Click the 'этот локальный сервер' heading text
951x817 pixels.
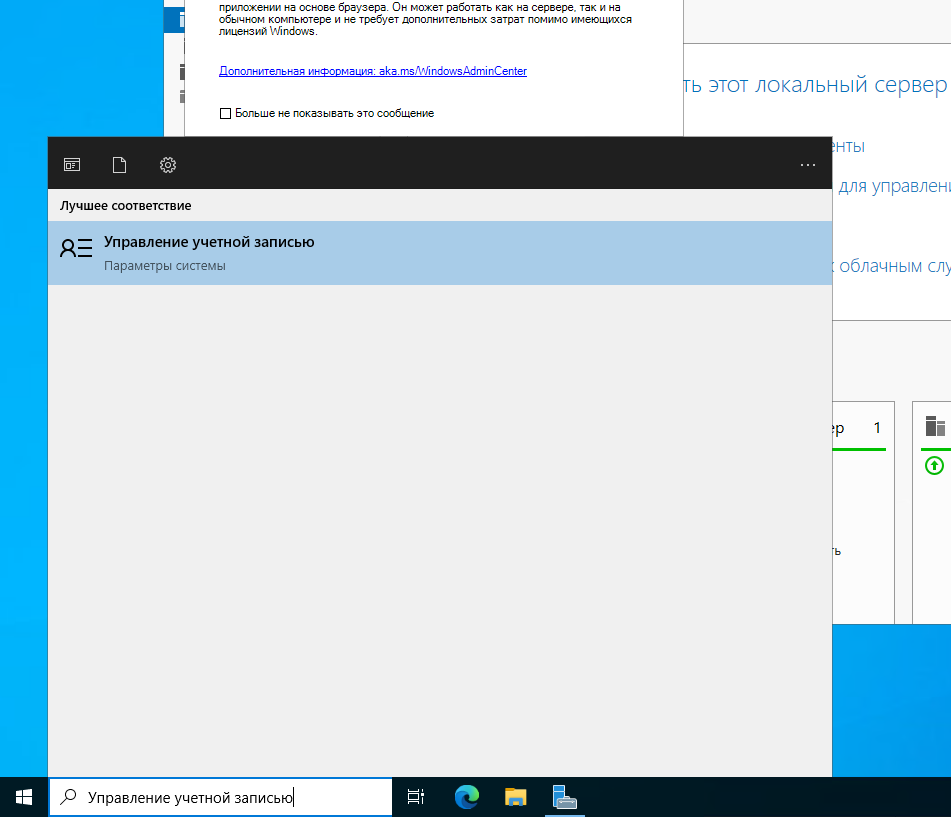[x=816, y=85]
